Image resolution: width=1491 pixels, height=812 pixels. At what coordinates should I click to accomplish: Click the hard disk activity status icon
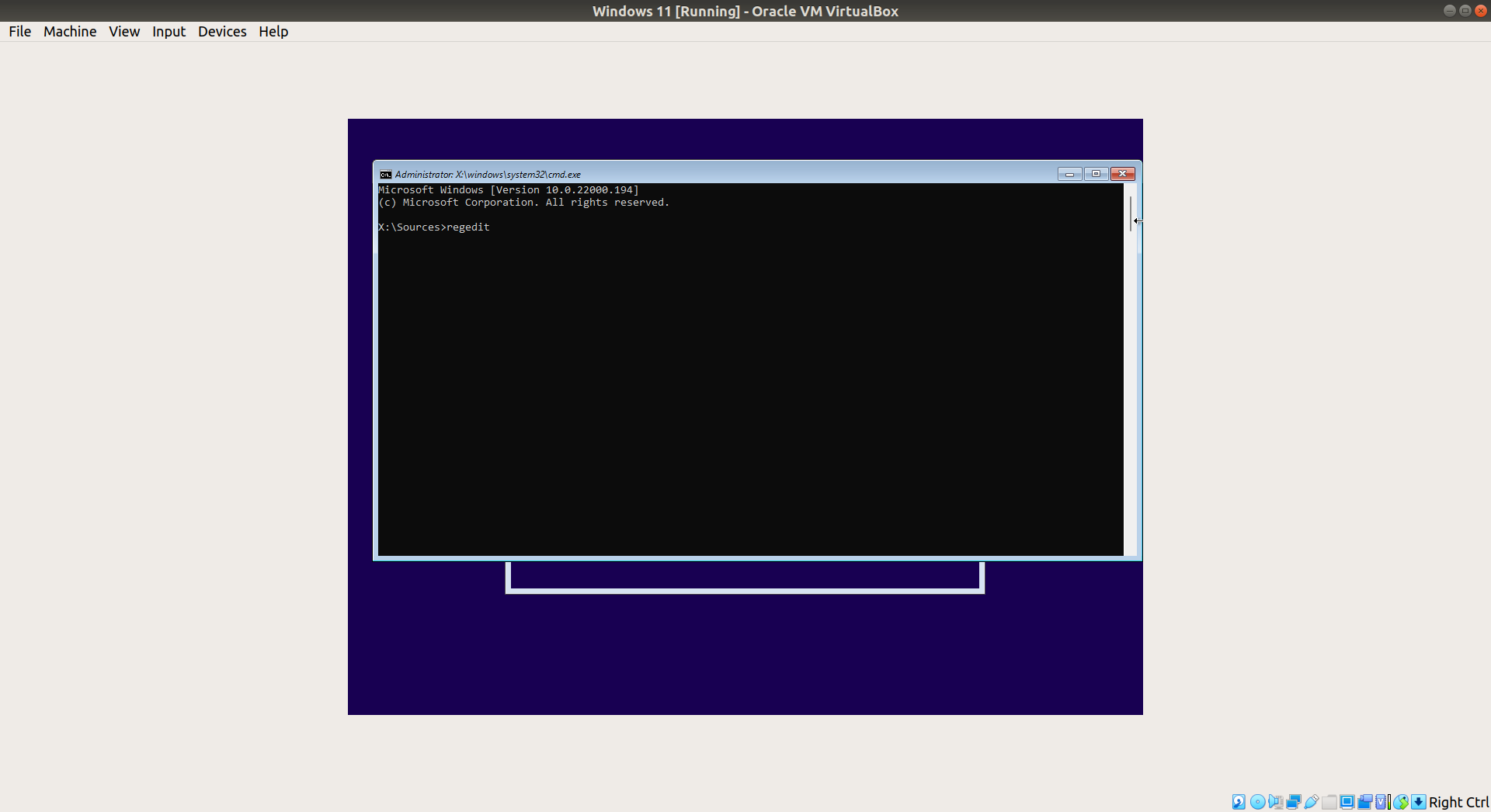coord(1239,802)
